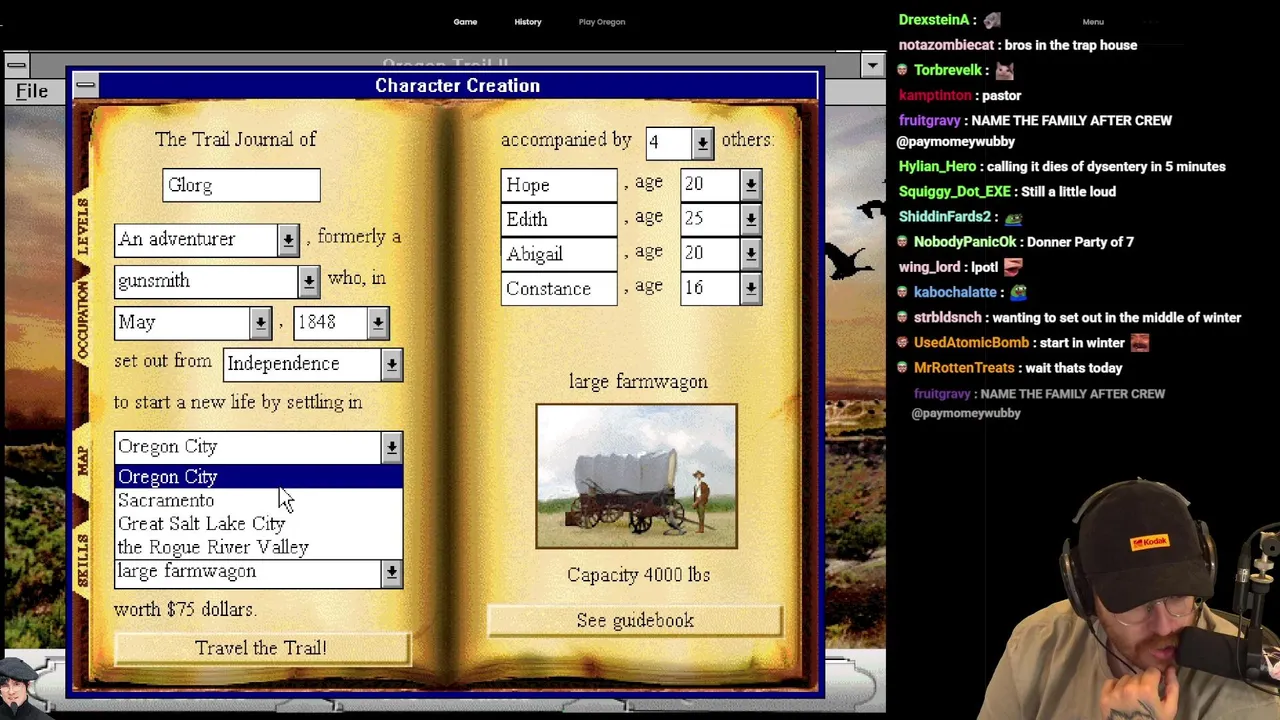
Task: Edit the companion name field Hope
Action: (x=559, y=185)
